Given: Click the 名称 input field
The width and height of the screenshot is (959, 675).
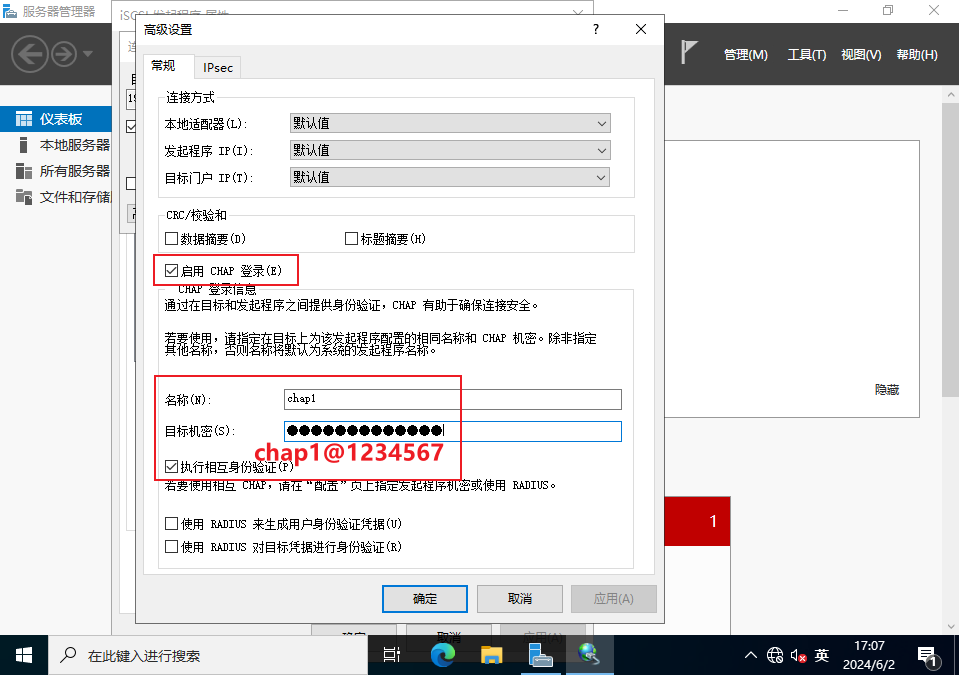Looking at the screenshot, I should click(452, 400).
